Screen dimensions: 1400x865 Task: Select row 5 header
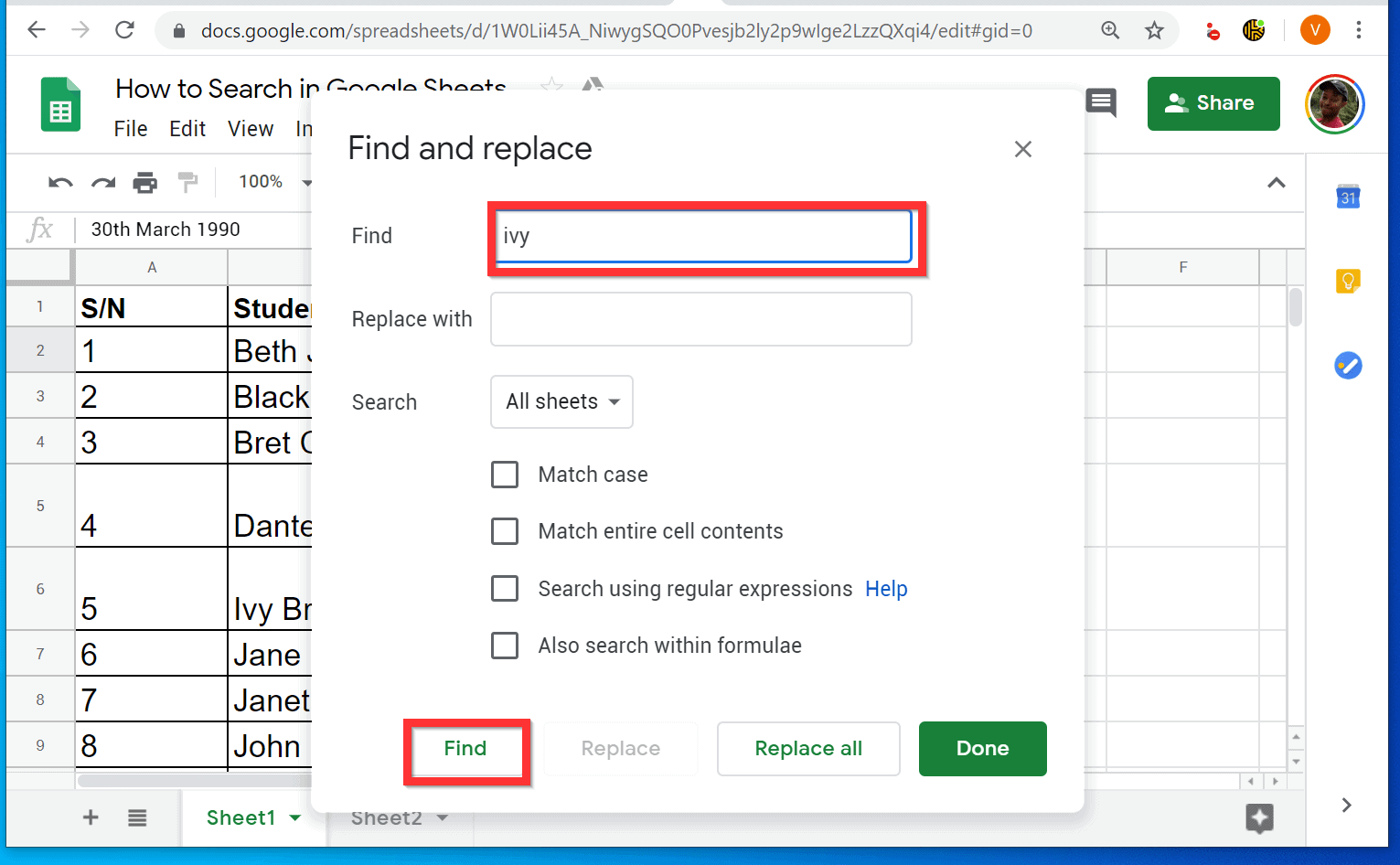click(x=40, y=506)
